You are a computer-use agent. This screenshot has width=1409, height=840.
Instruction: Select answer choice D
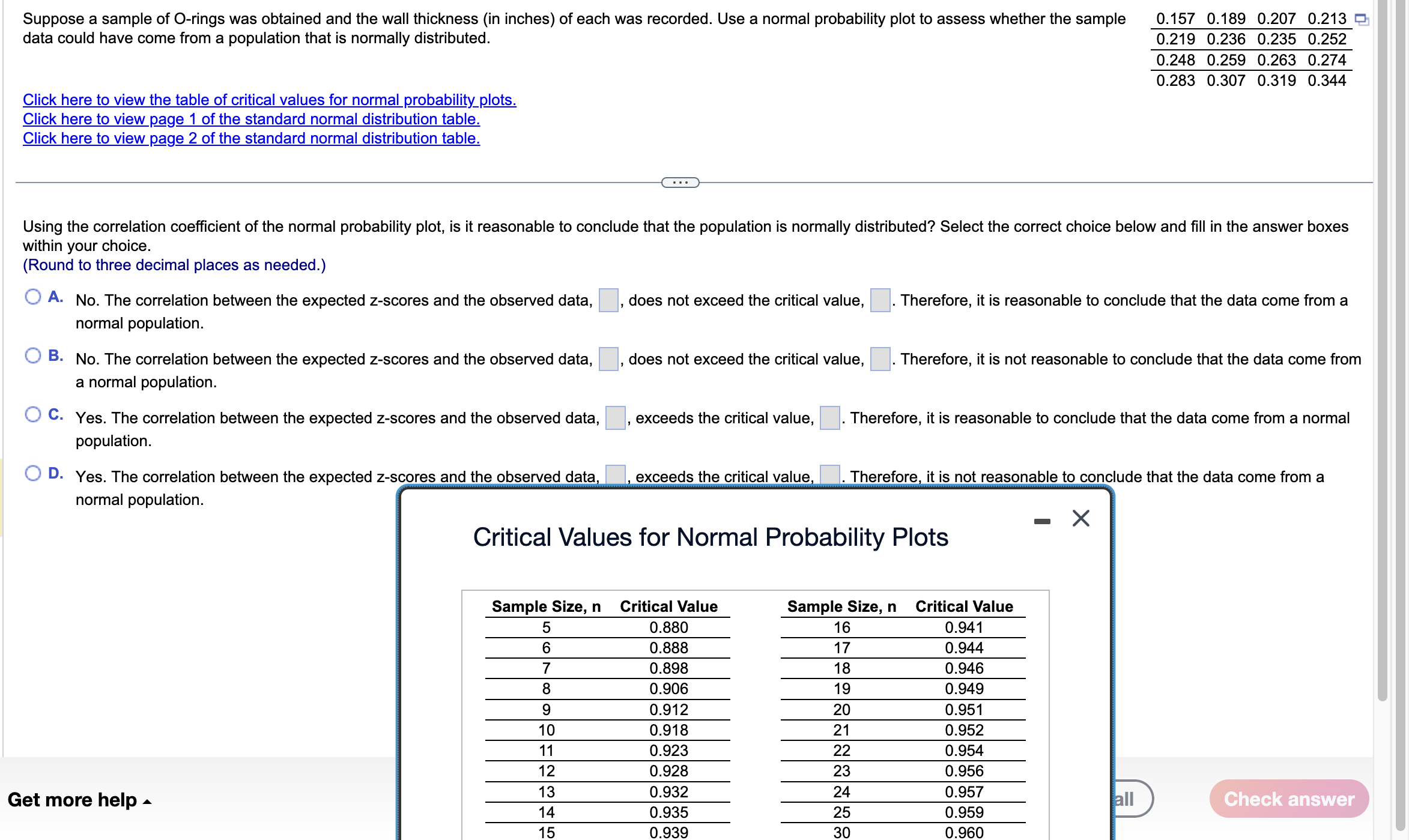pyautogui.click(x=33, y=473)
